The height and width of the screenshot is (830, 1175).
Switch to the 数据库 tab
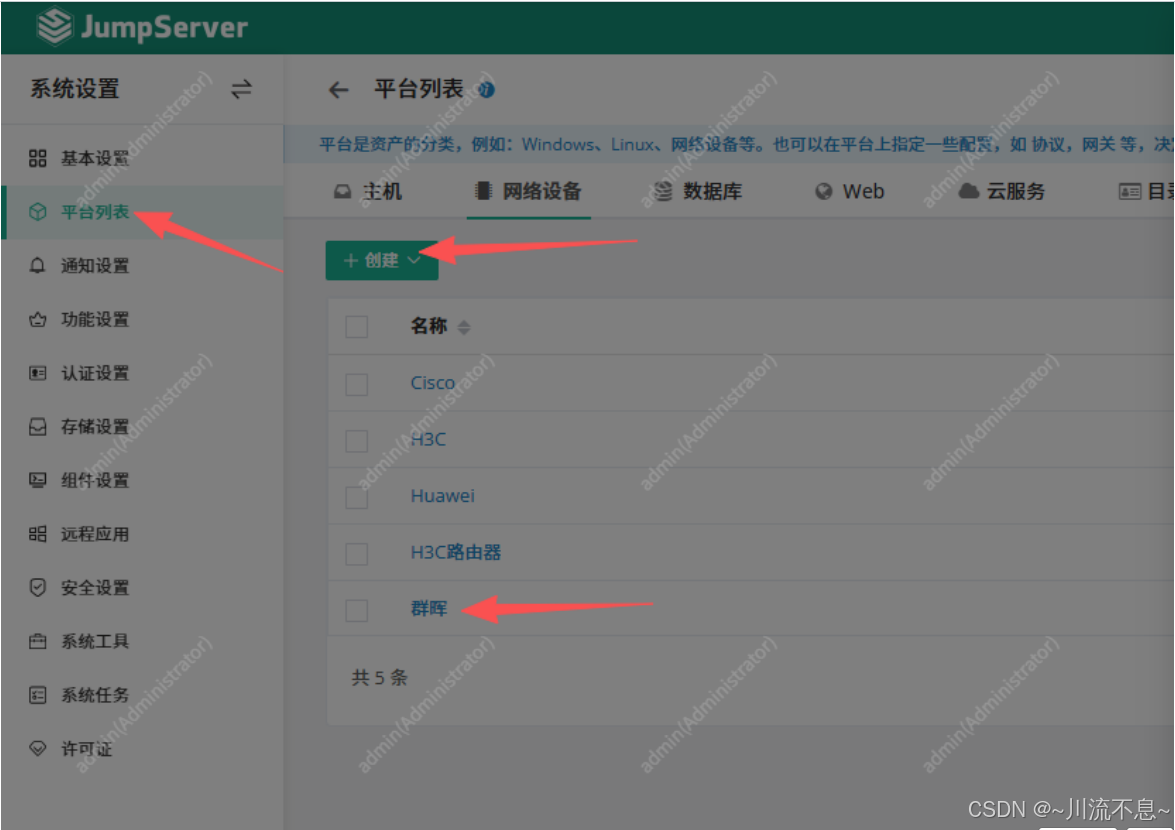coord(698,192)
